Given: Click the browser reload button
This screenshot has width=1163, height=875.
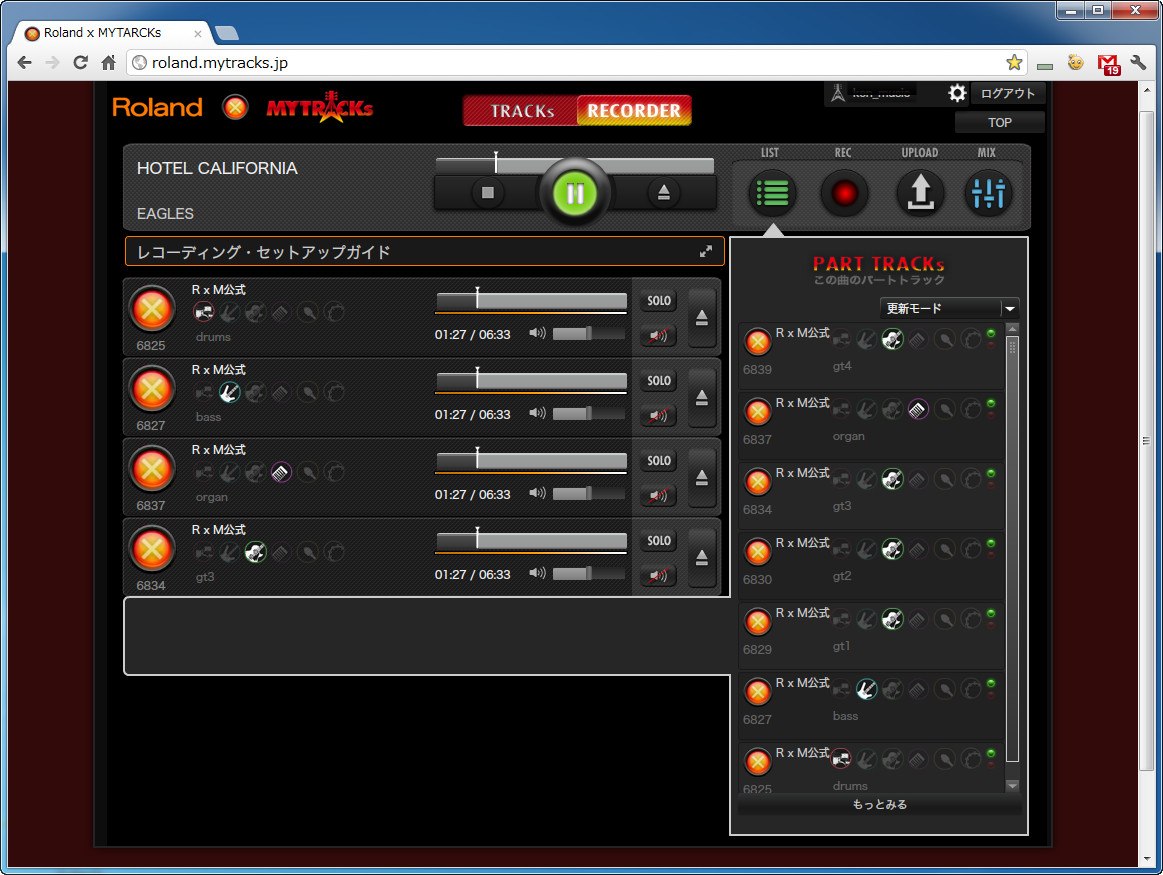Looking at the screenshot, I should click(x=81, y=62).
